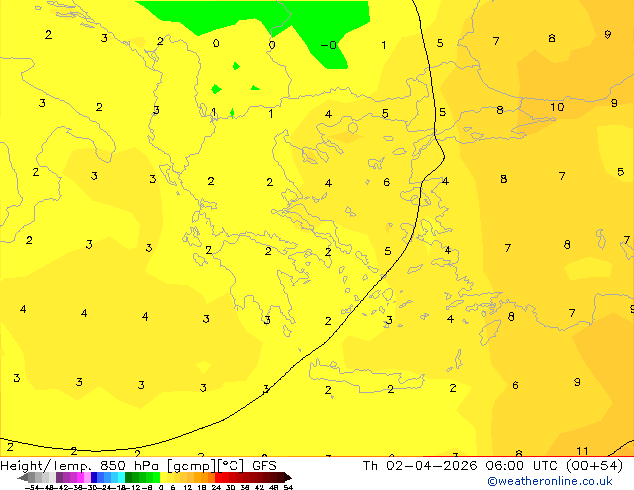
Task: Click the '-0' temperature value on map
Action: (x=329, y=45)
